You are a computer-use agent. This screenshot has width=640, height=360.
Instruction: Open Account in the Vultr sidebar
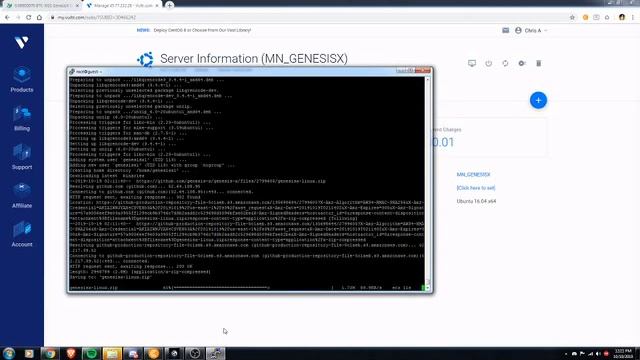tap(22, 235)
